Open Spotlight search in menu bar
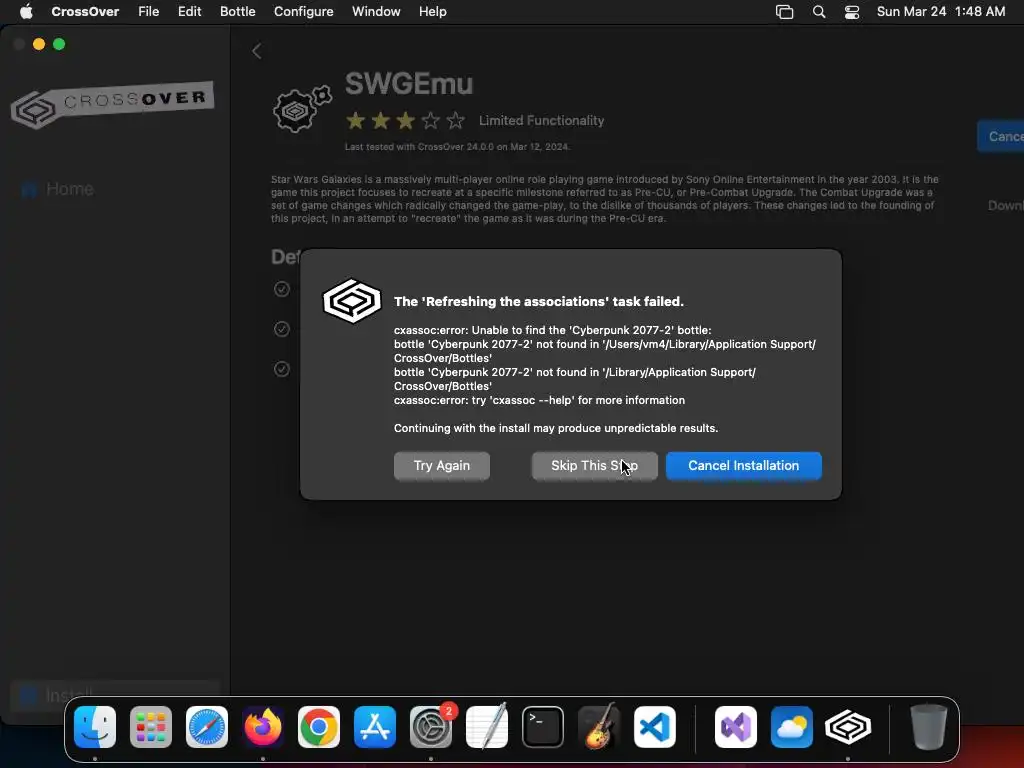 tap(819, 12)
